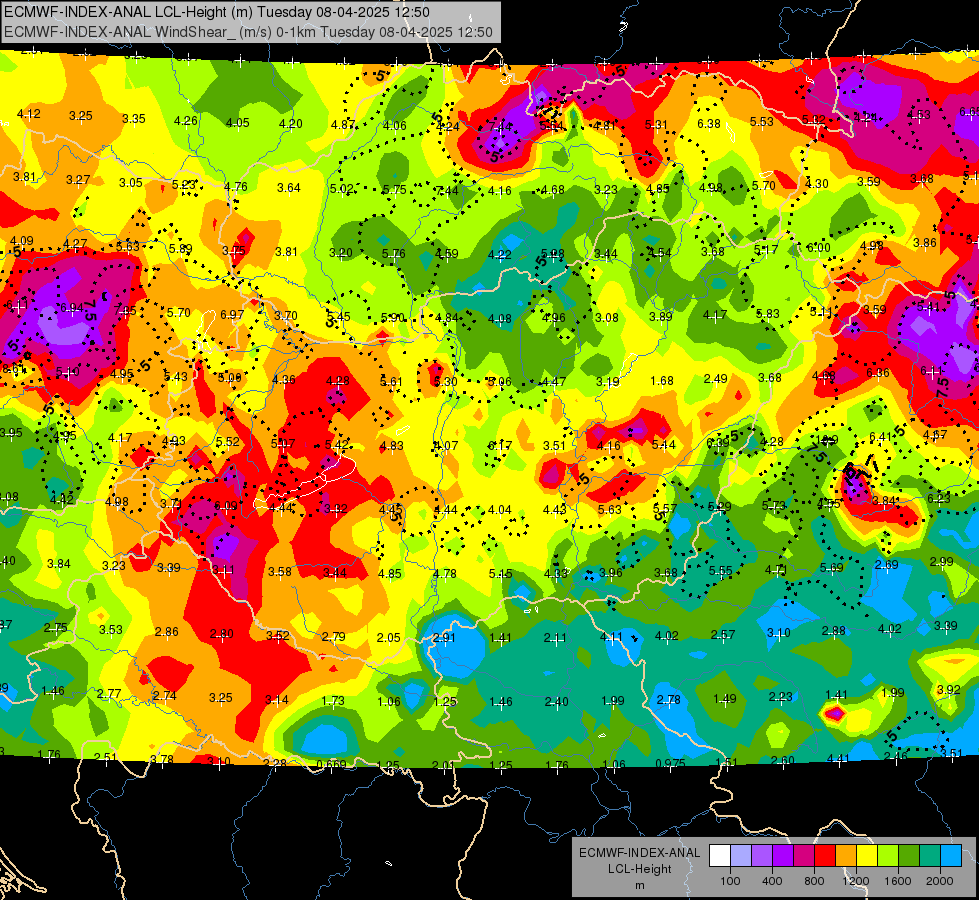Select the sky blue legend swatch after 2000

pos(951,856)
